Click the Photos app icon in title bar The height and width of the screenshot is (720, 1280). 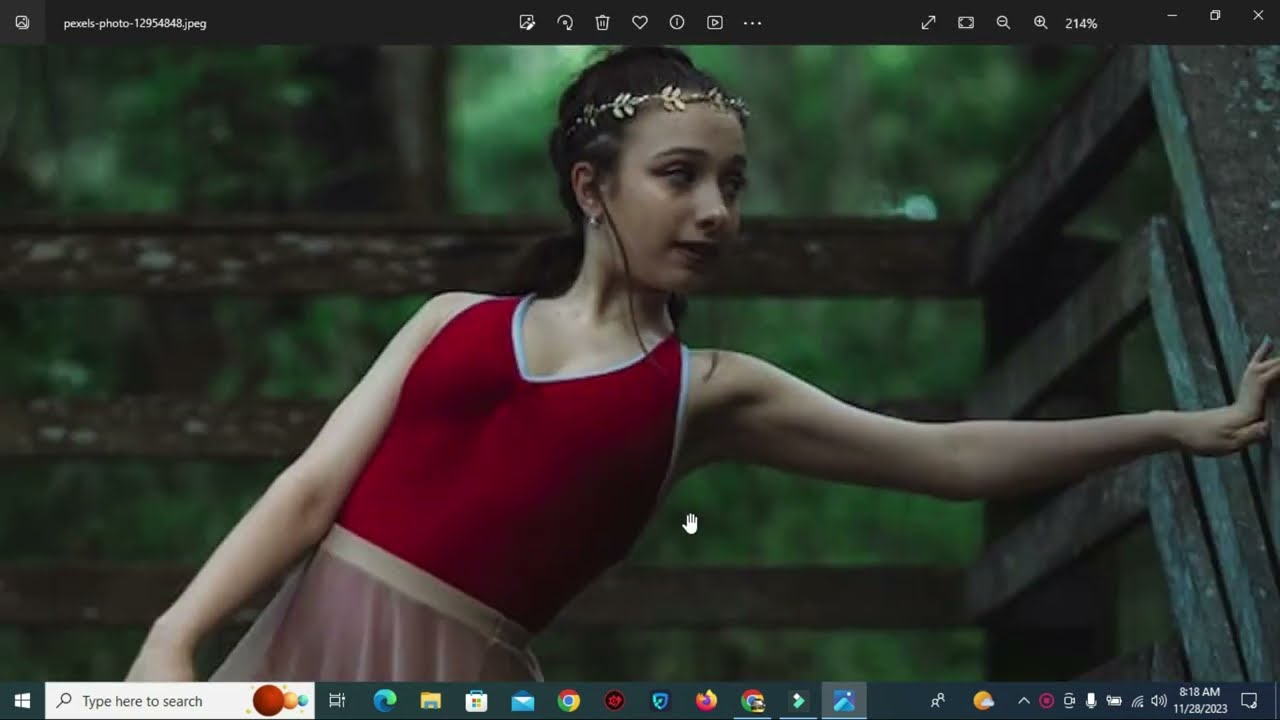point(22,23)
